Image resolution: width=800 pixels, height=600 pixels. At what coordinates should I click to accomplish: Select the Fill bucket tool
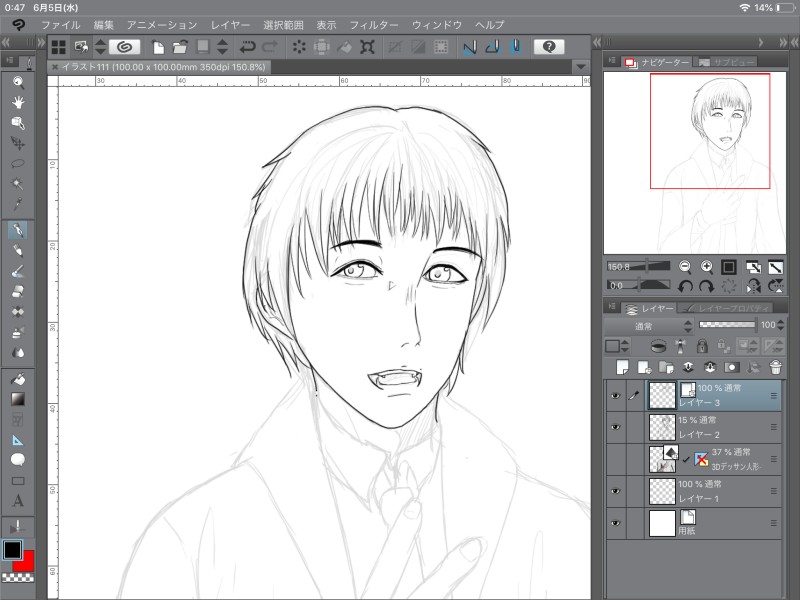[18, 379]
